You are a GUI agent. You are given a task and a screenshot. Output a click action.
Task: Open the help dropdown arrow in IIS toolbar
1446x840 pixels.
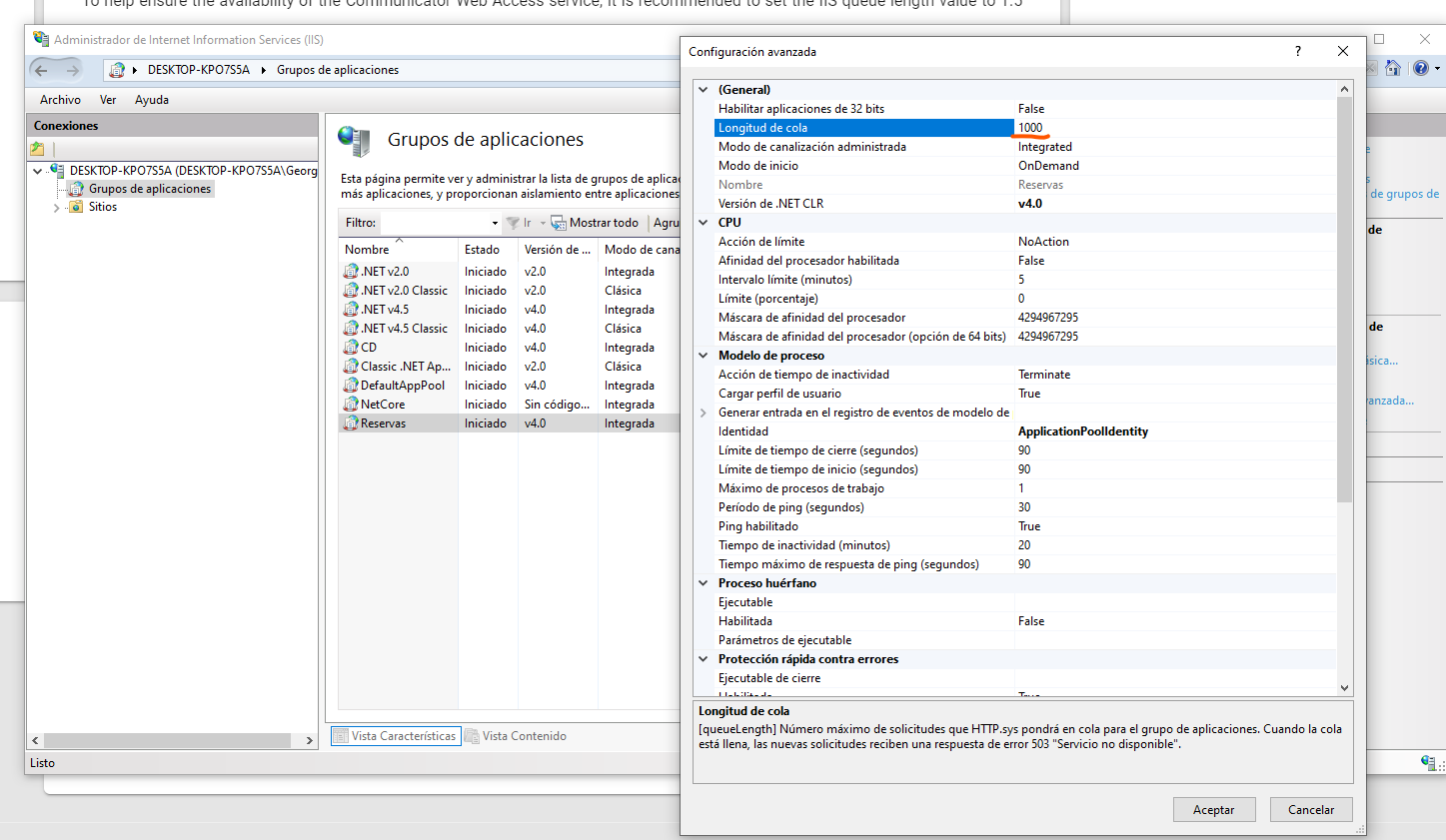[1437, 68]
